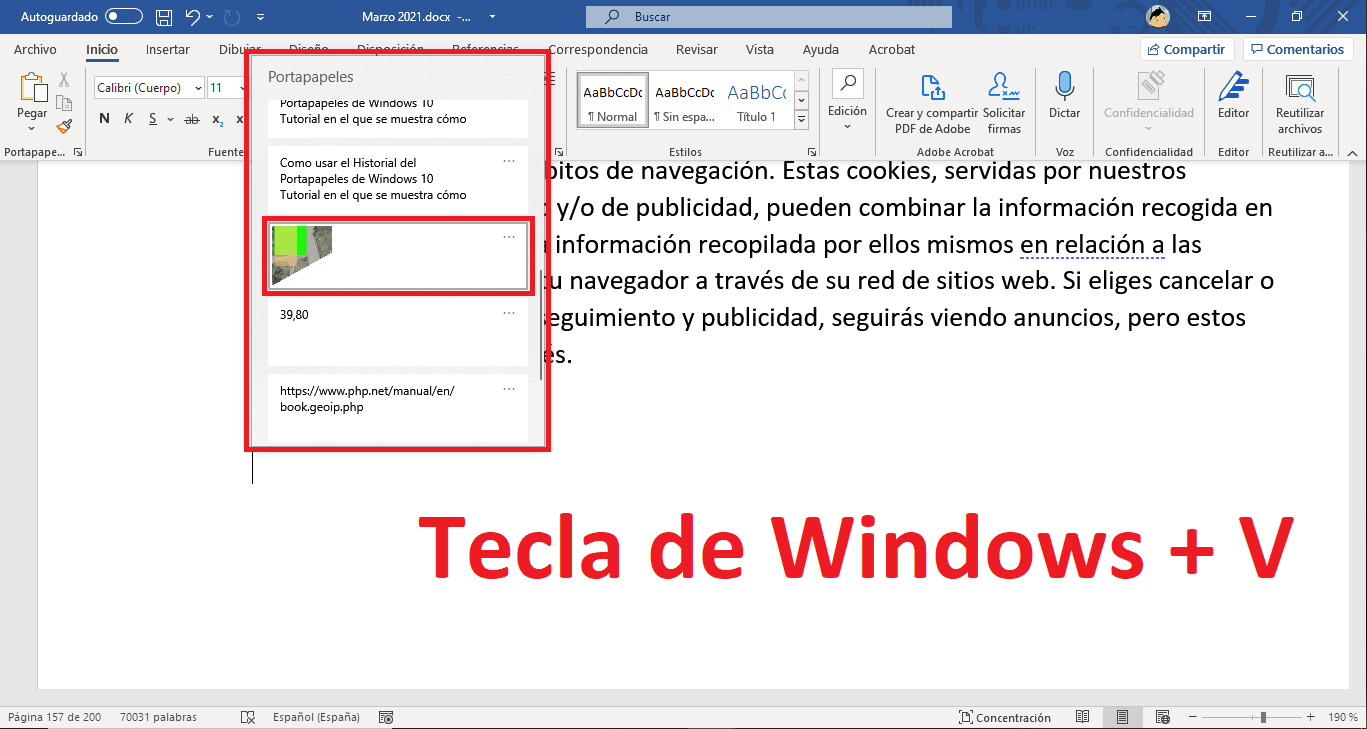Expand the styles gallery More arrow
1367x729 pixels.
click(x=800, y=118)
